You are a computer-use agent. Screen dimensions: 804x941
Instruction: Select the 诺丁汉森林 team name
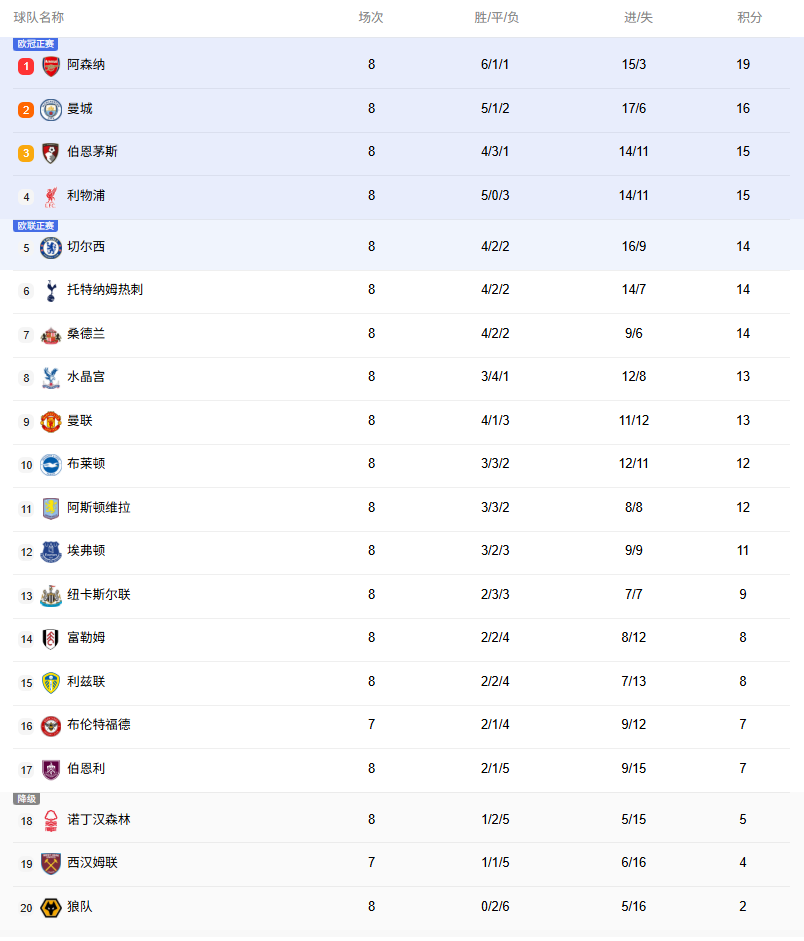click(x=98, y=820)
